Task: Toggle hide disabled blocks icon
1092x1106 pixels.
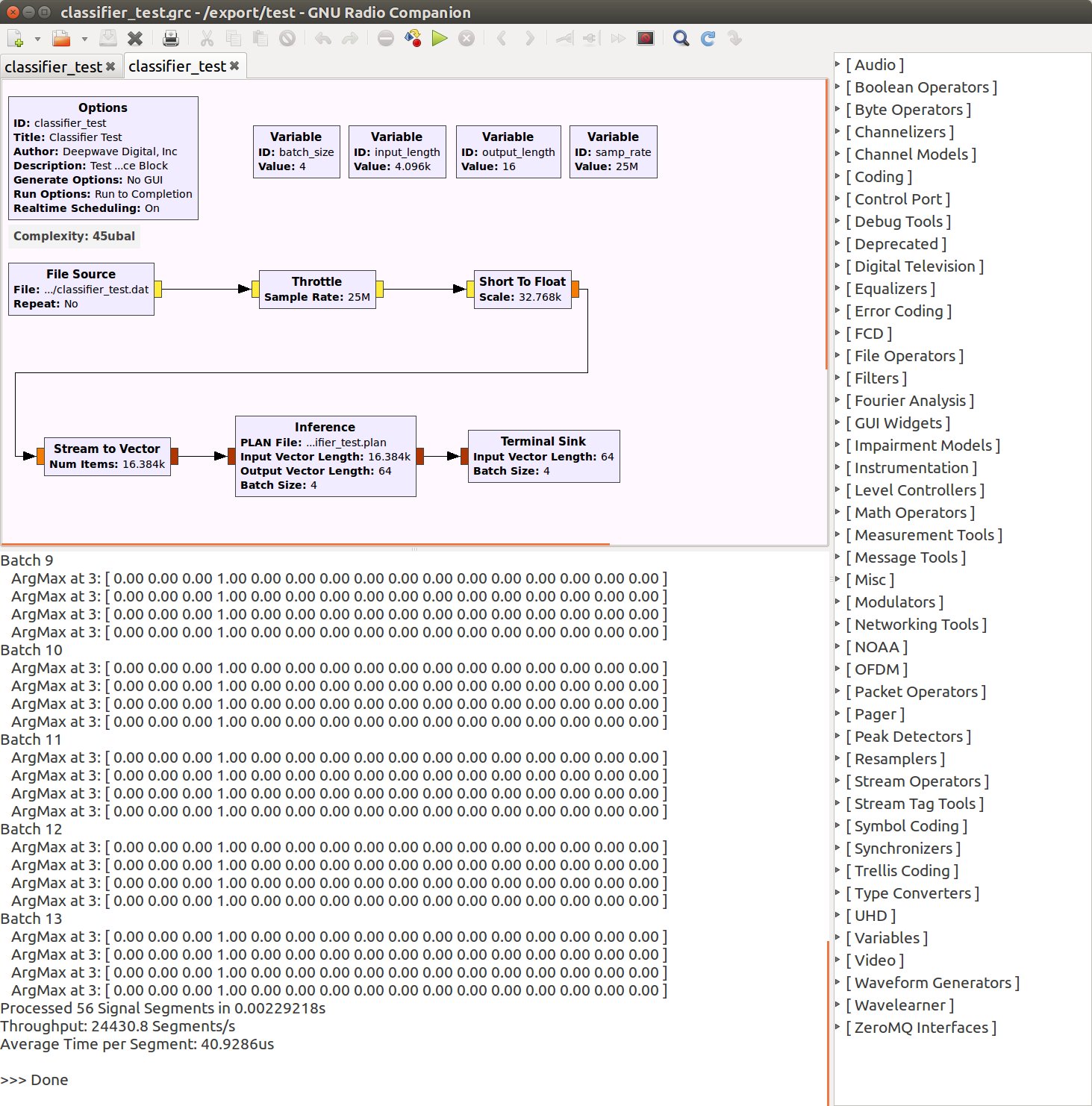Action: coord(646,39)
